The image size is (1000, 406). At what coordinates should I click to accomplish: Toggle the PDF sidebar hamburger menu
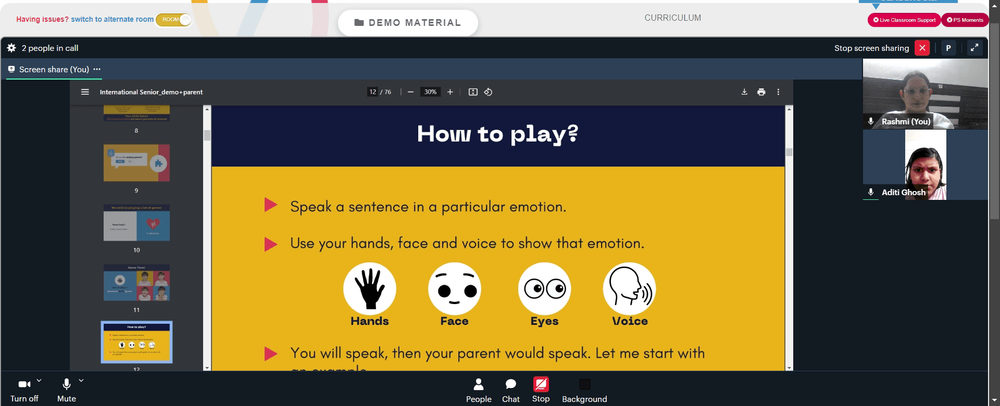[x=85, y=92]
